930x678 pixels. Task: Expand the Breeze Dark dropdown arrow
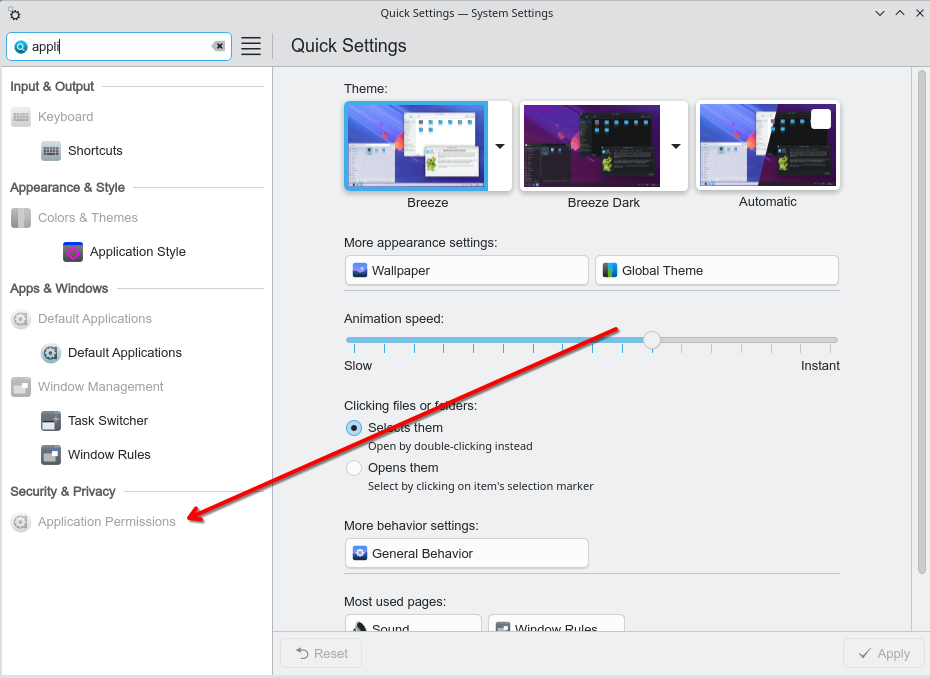click(x=676, y=146)
